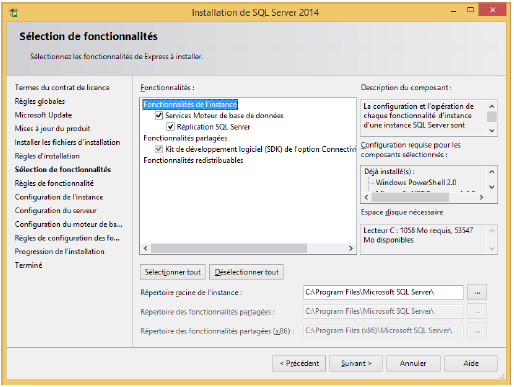
Task: Click the shared features (x86) directory path field
Action: click(x=383, y=331)
